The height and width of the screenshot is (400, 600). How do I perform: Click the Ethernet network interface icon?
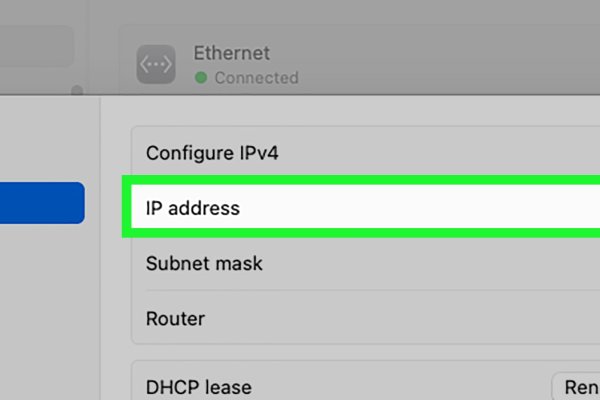[x=155, y=64]
